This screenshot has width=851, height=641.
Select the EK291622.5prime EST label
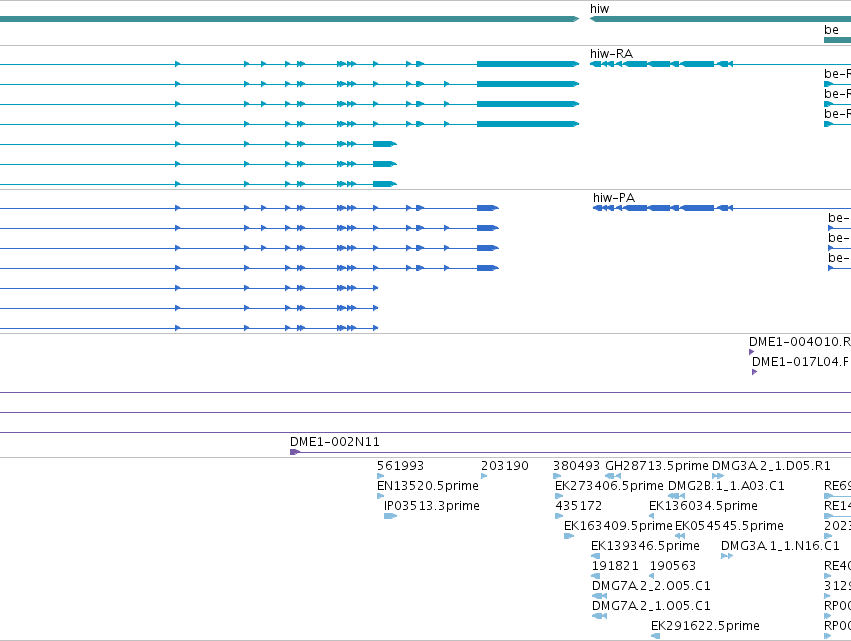(x=705, y=626)
